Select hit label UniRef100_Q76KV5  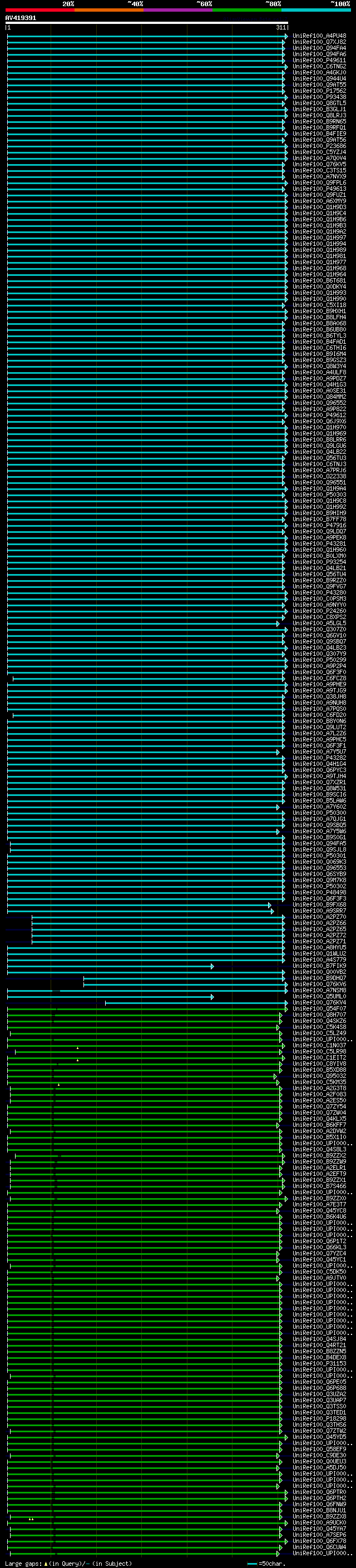[x=319, y=164]
